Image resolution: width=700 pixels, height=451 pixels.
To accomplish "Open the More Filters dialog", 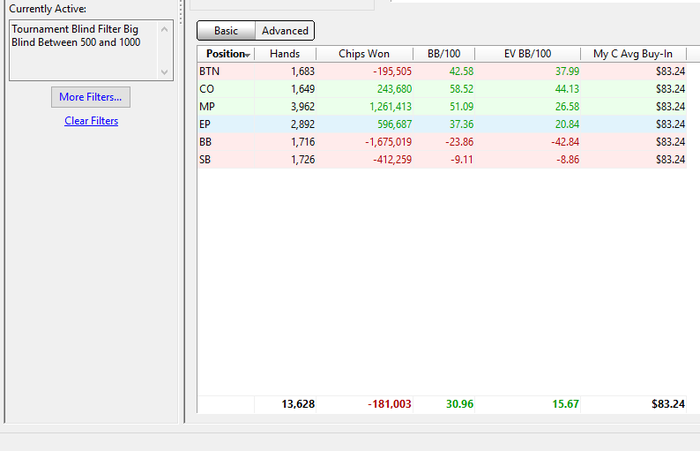I will click(x=91, y=97).
